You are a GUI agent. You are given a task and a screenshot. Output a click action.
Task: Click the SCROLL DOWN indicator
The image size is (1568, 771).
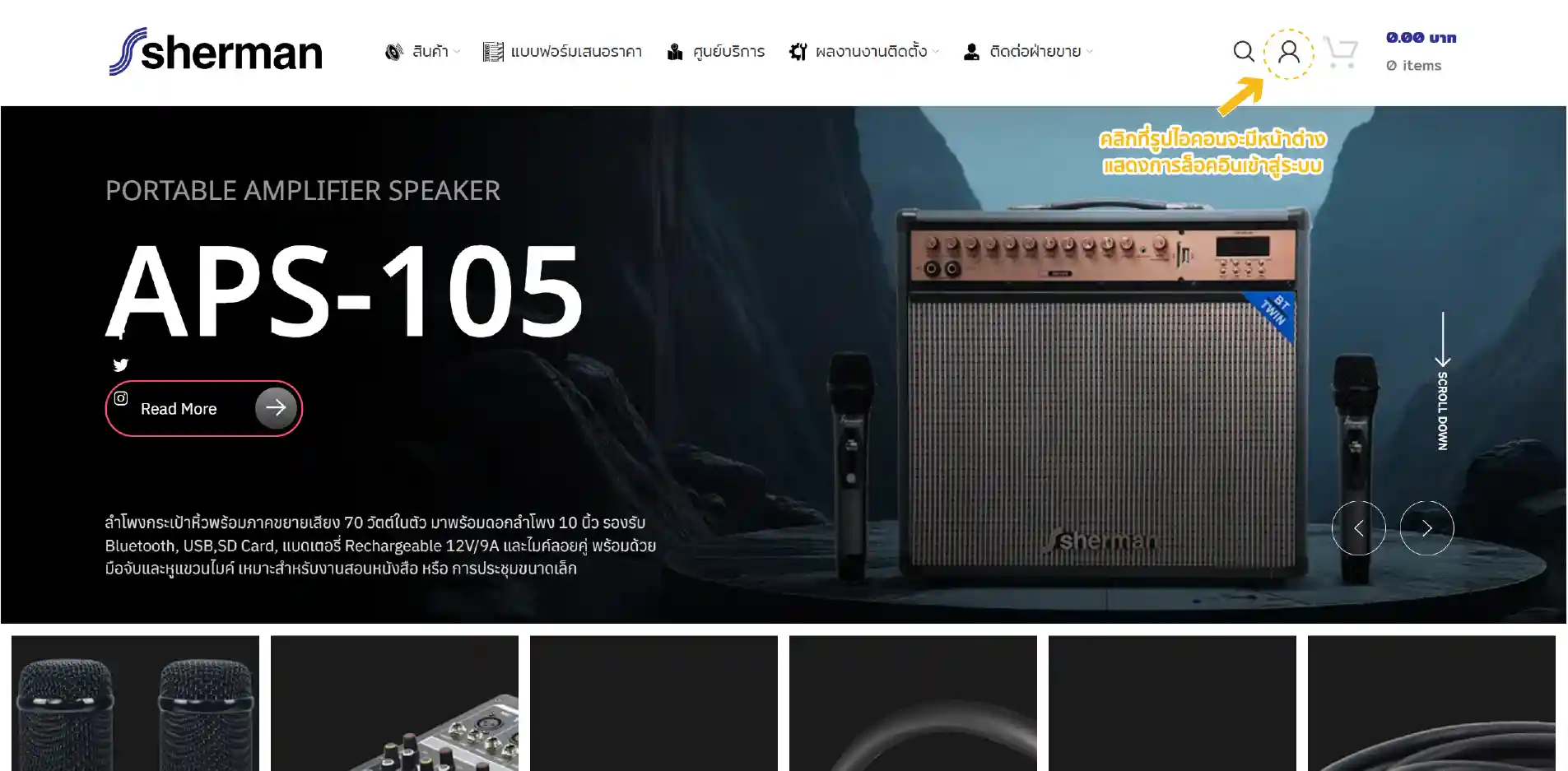tap(1442, 381)
